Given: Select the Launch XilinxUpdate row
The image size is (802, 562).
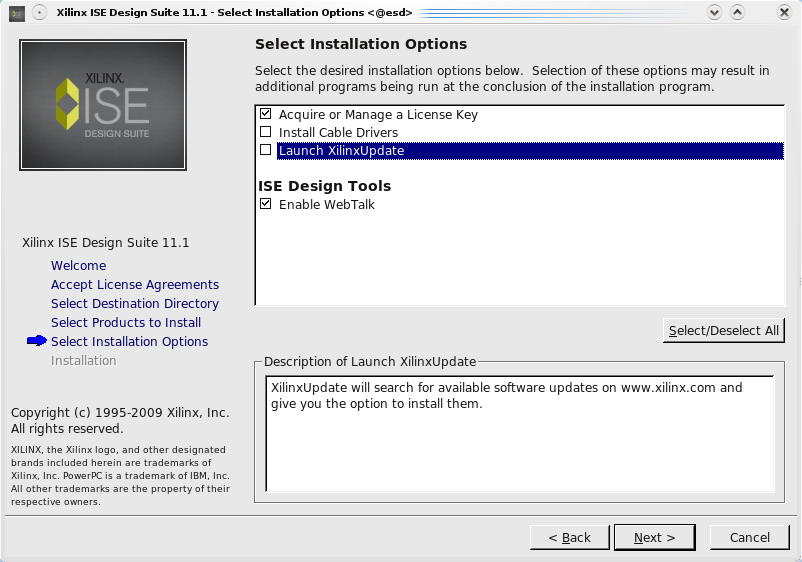Looking at the screenshot, I should (530, 151).
